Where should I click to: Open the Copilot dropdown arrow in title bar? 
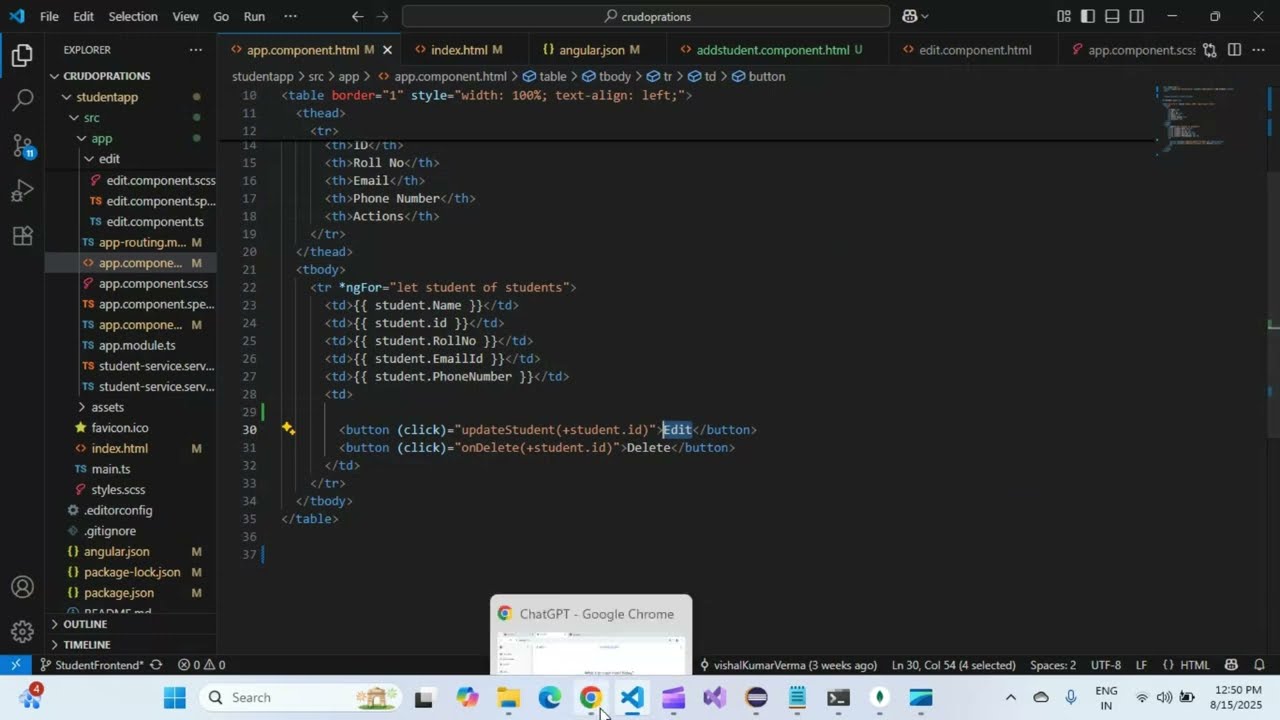coord(925,16)
